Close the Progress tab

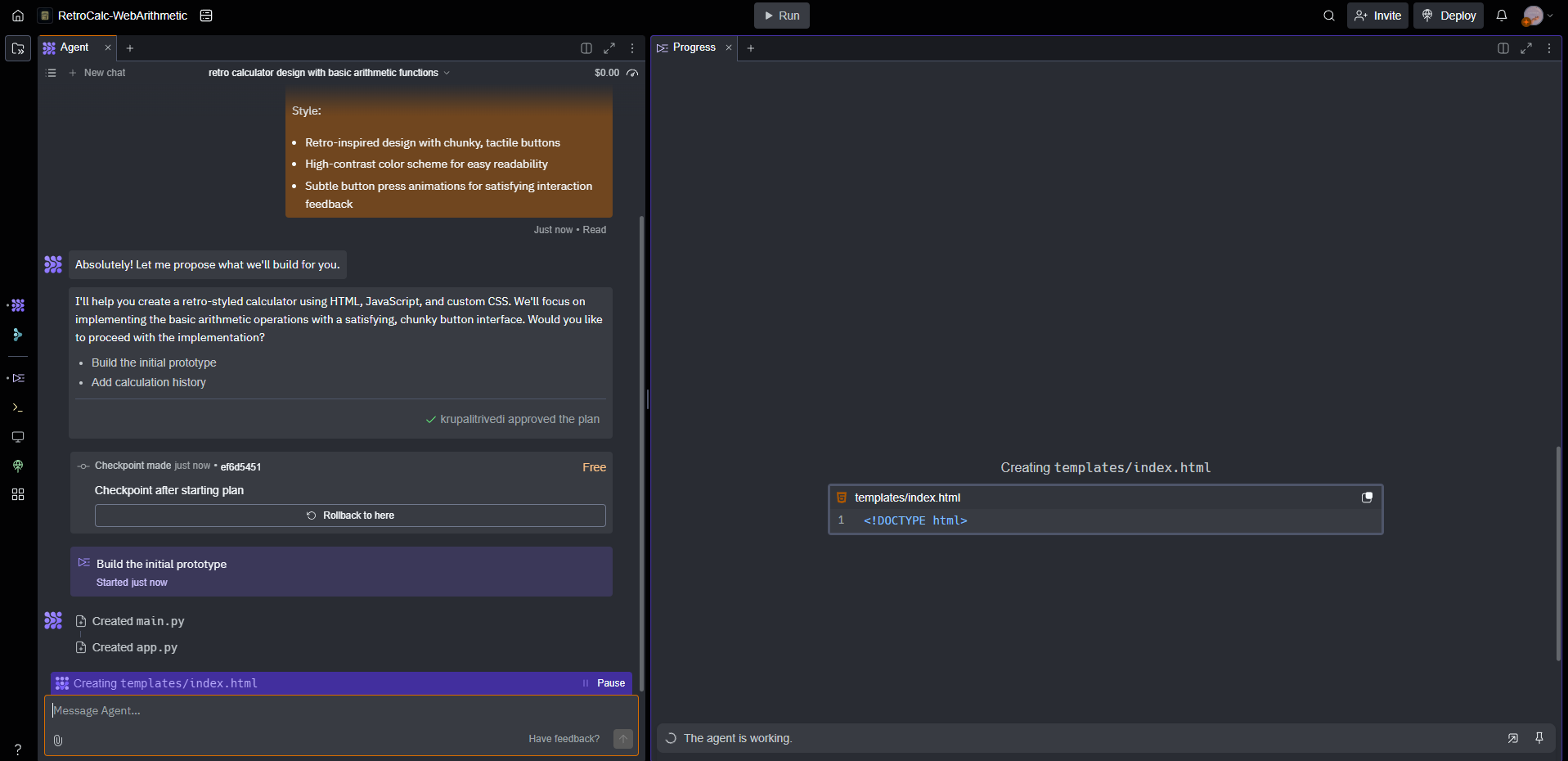[729, 47]
